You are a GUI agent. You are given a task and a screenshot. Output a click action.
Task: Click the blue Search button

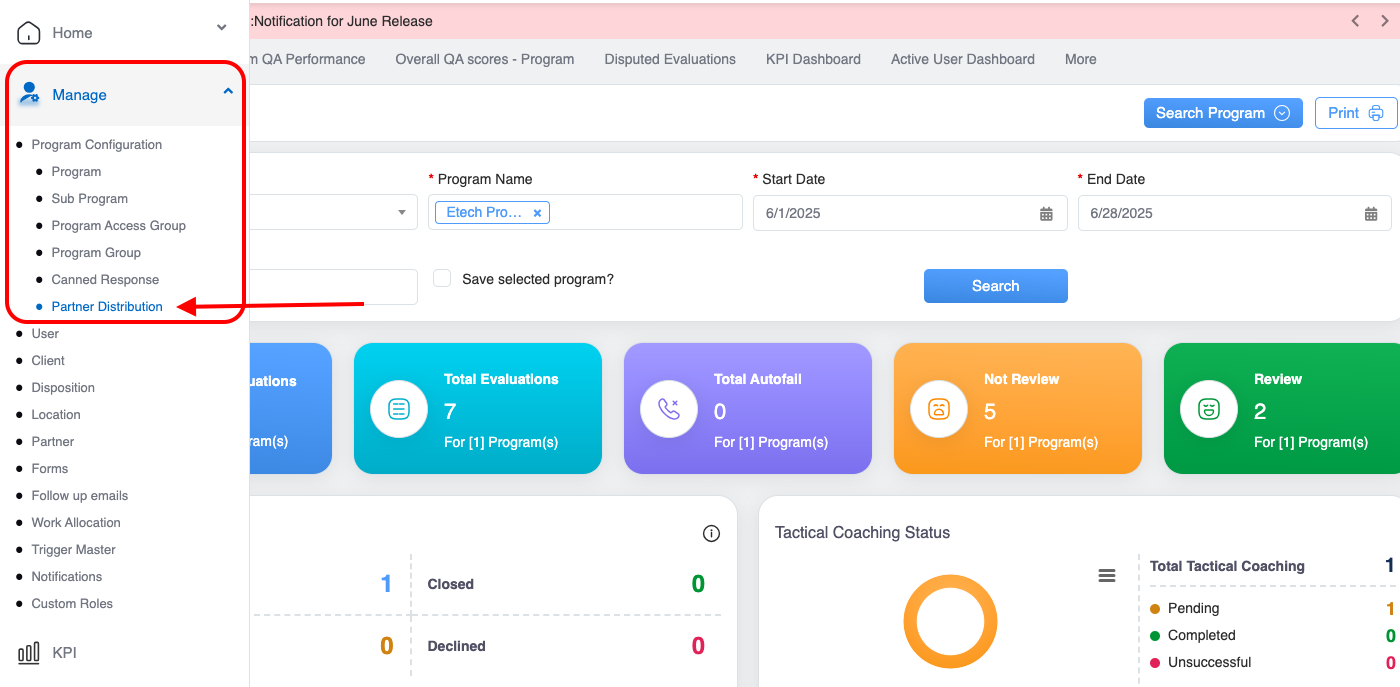pos(995,286)
